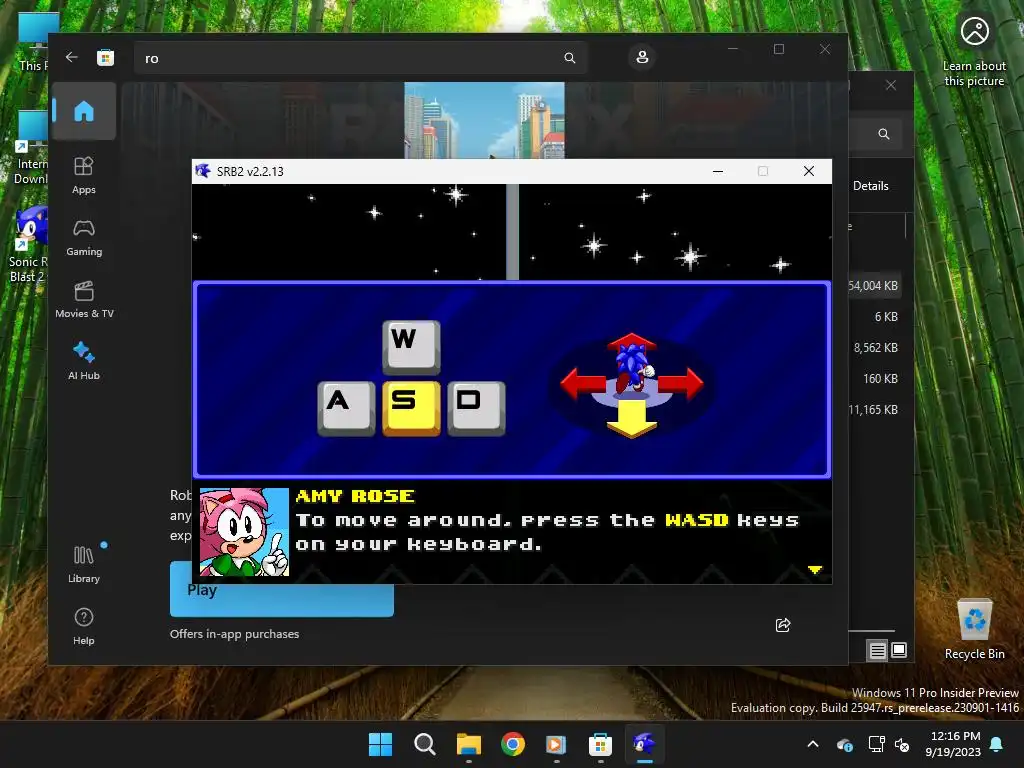Click the D key graphic in SRB2
The width and height of the screenshot is (1024, 768).
(x=476, y=408)
